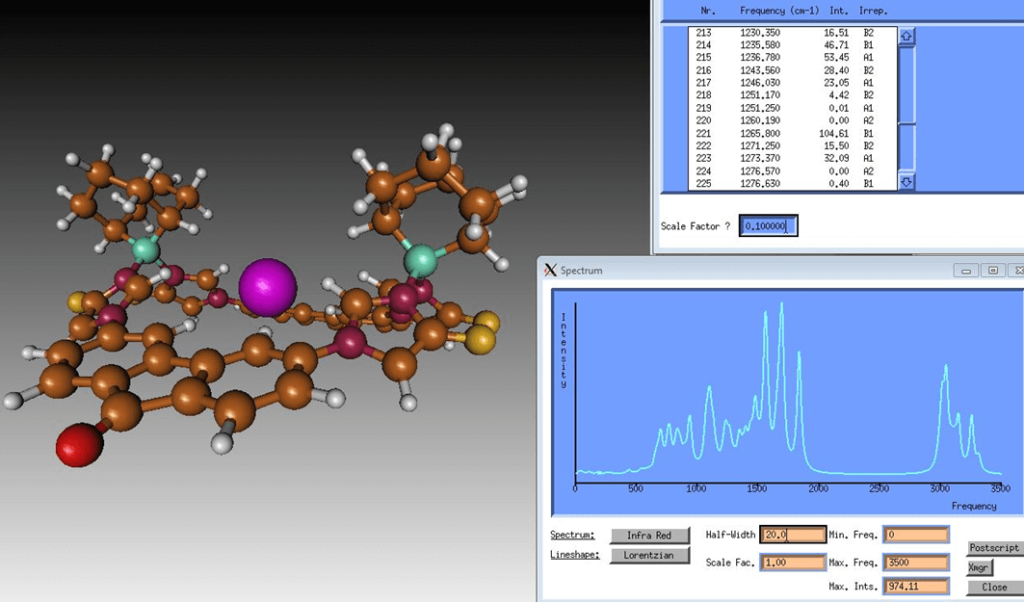This screenshot has width=1024, height=602.
Task: Open the Infra Red spectrum type selector
Action: pos(649,535)
